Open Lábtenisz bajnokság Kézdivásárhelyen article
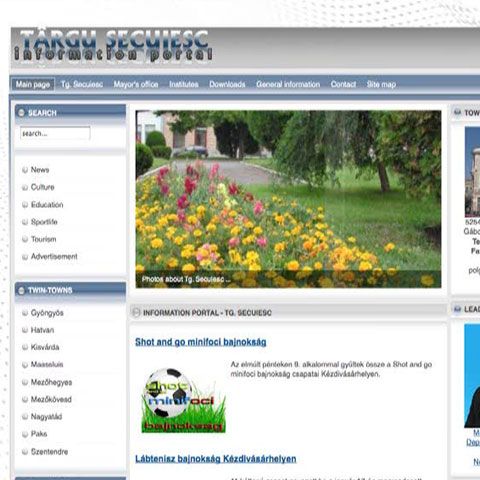Image resolution: width=480 pixels, height=480 pixels. [216, 459]
